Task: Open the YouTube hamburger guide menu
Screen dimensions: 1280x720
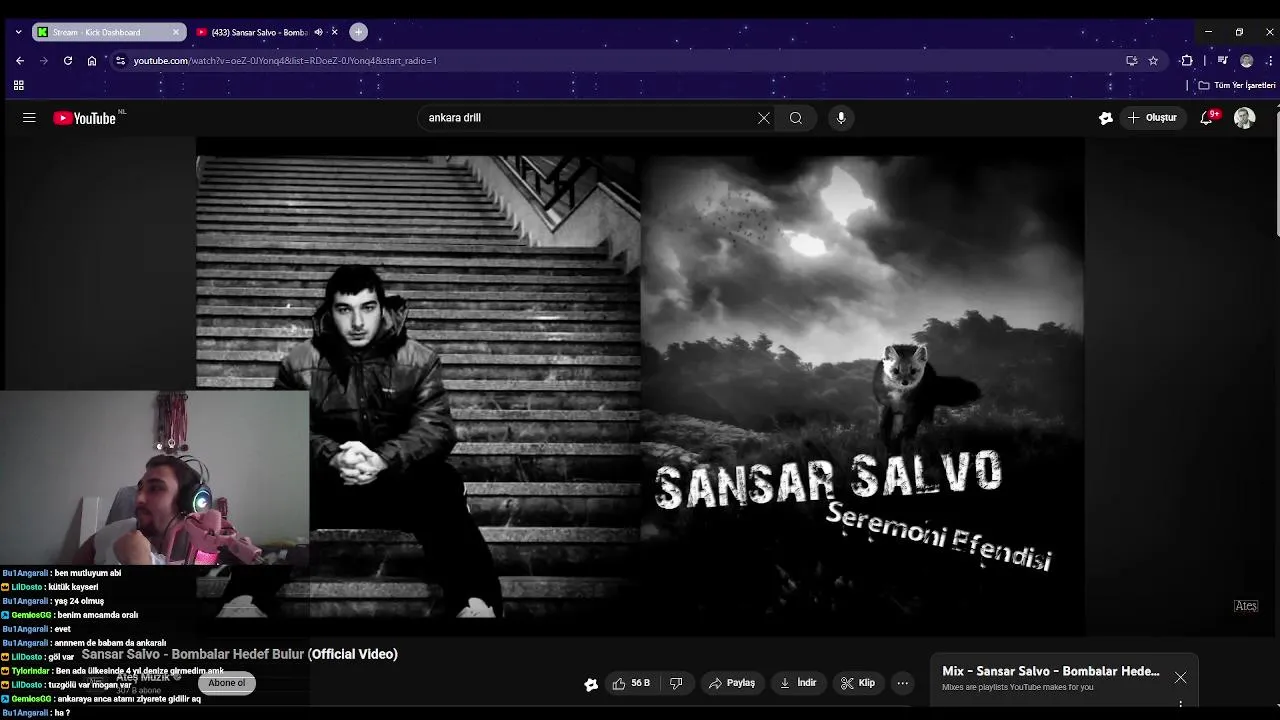Action: [x=29, y=118]
